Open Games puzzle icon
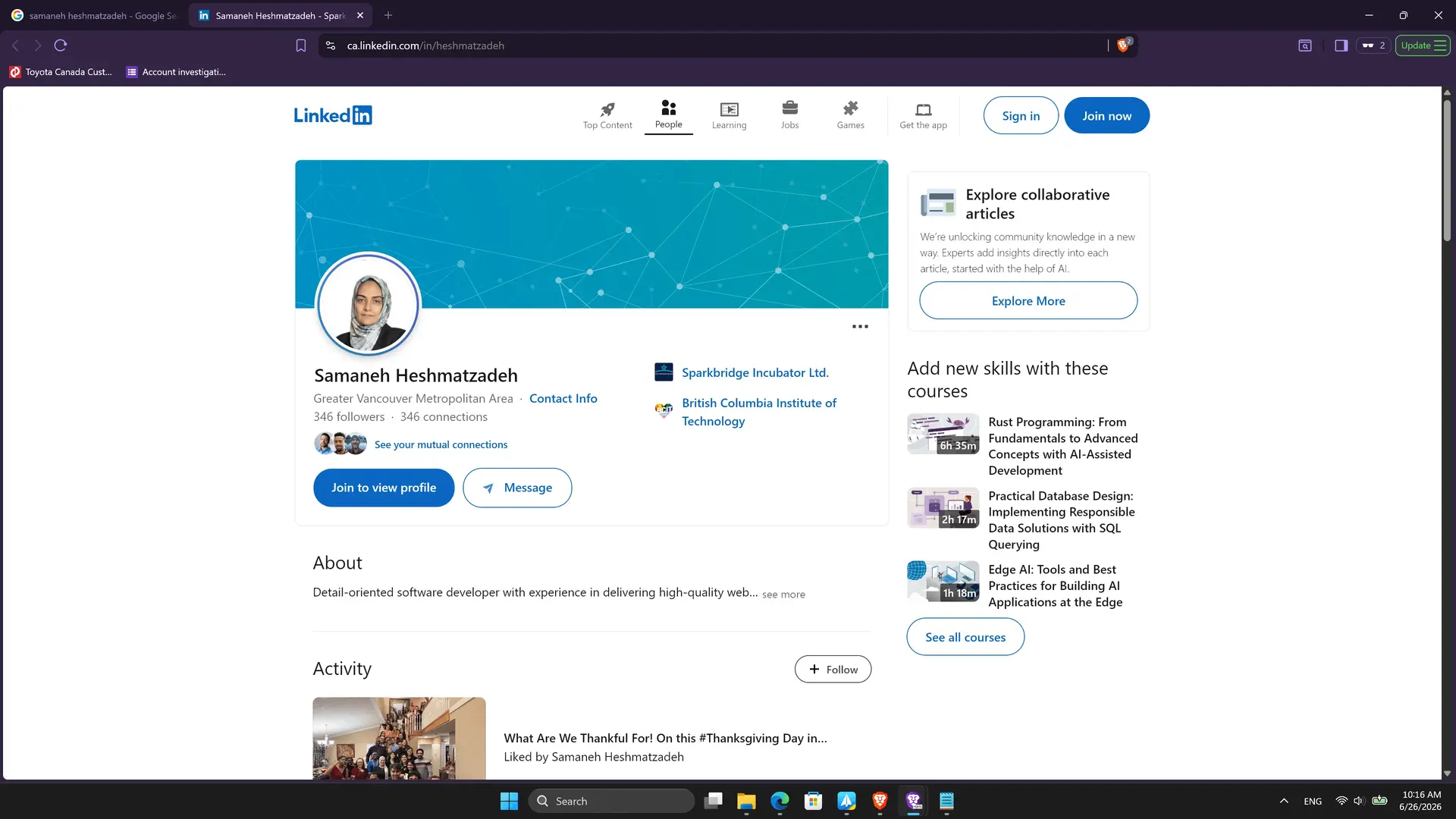This screenshot has height=819, width=1456. (x=850, y=108)
